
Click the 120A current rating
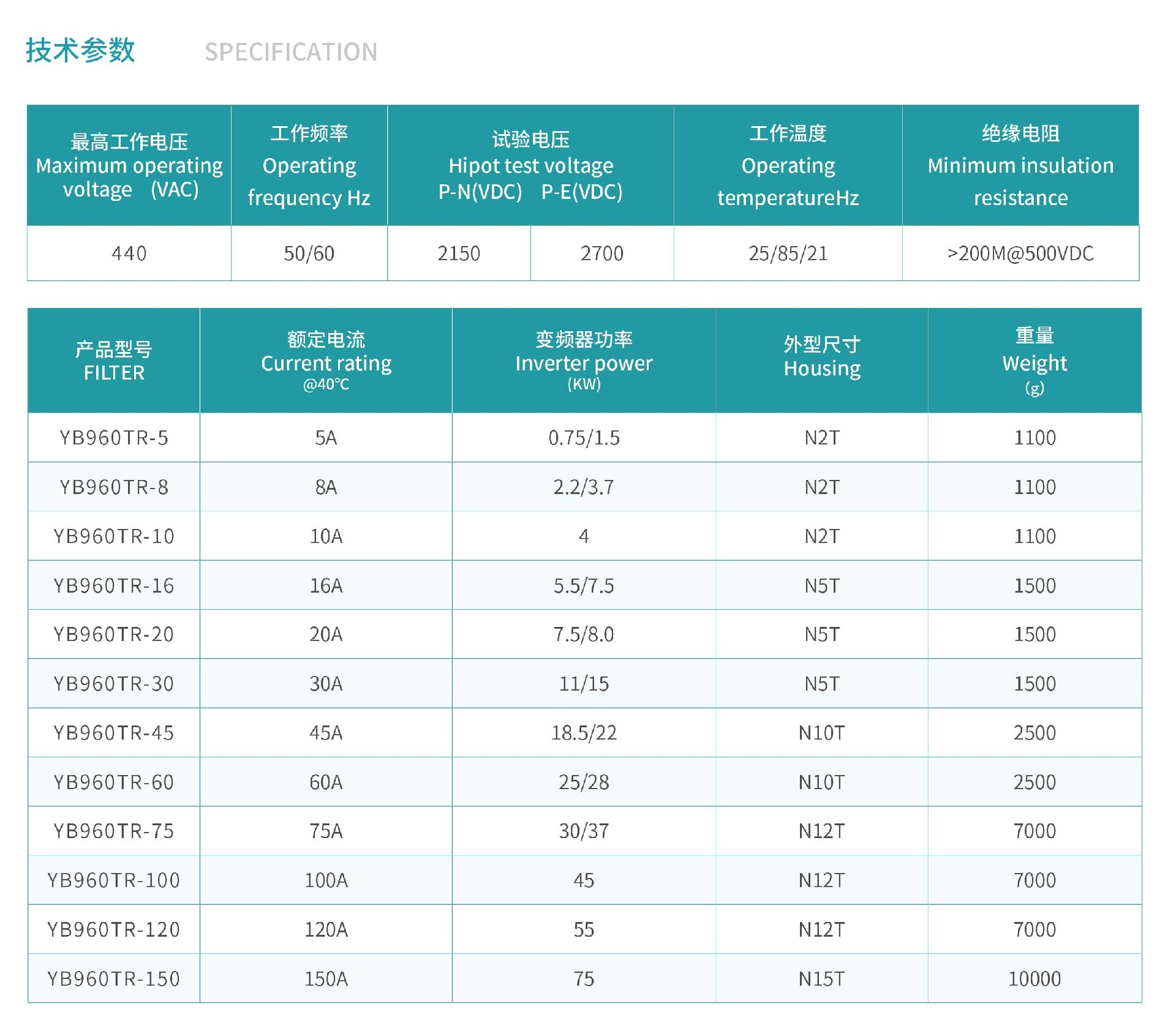[x=326, y=930]
